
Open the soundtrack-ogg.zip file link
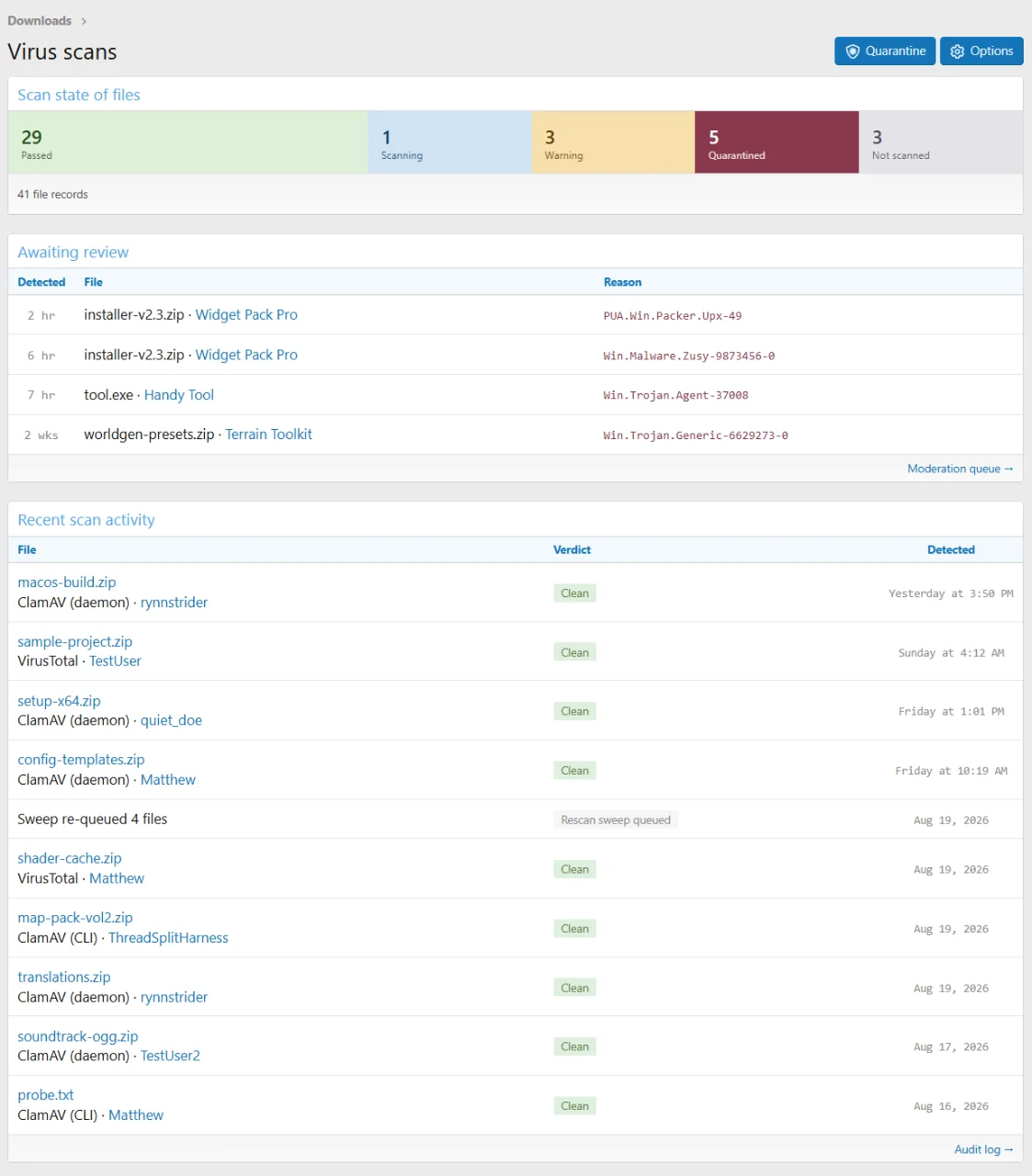point(78,1036)
